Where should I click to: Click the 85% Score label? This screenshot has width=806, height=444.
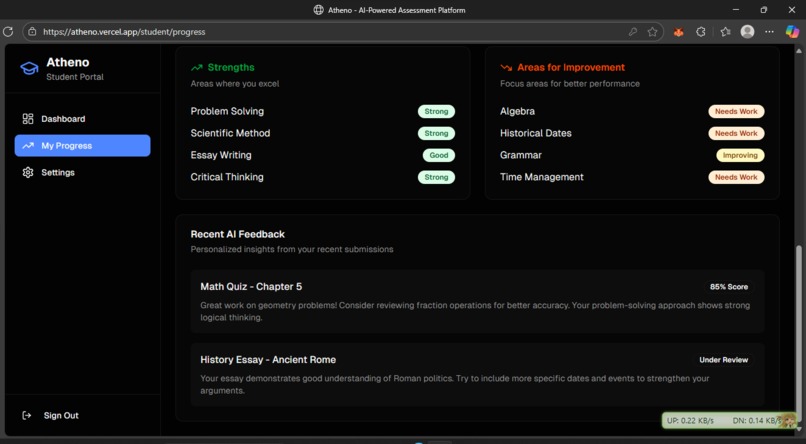[729, 287]
